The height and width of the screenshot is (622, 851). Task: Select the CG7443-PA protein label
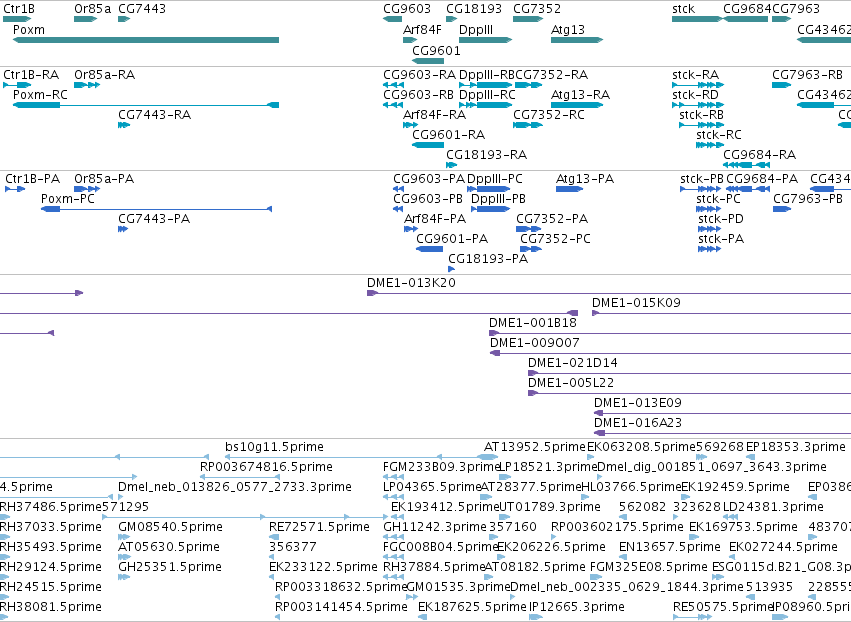click(154, 219)
